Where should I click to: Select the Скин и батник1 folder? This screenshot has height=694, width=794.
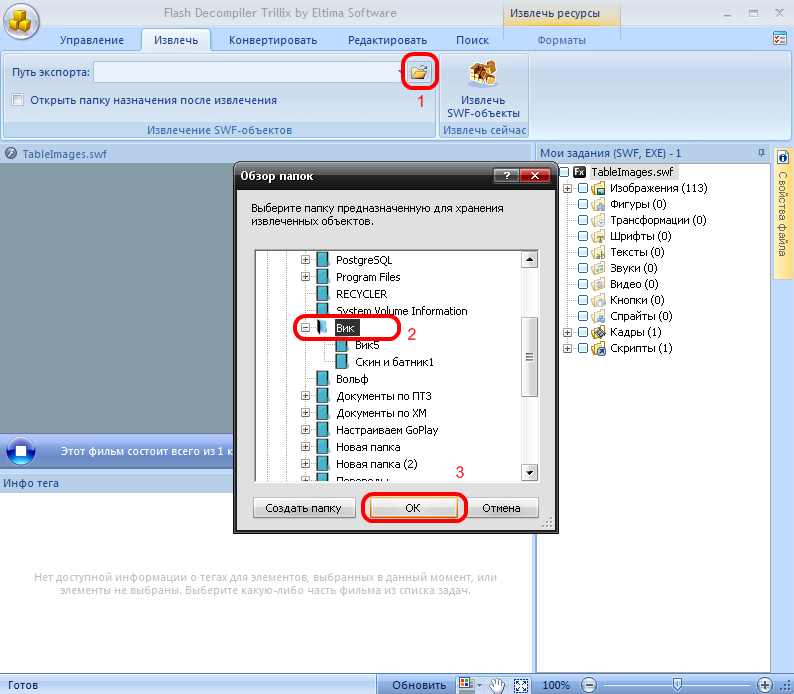394,362
